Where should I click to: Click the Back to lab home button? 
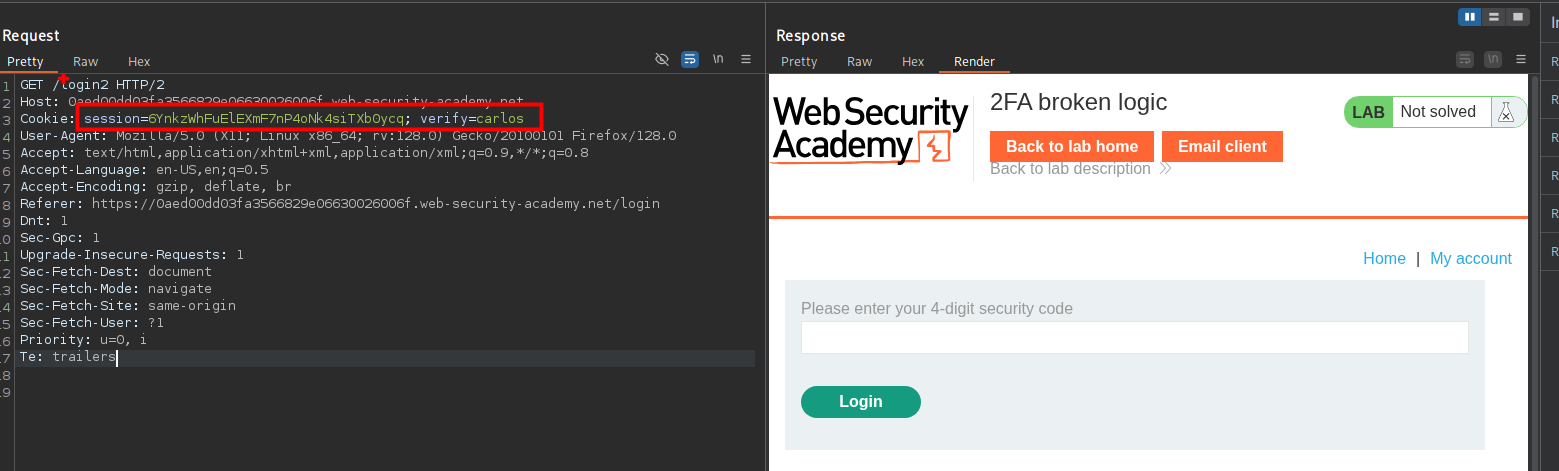[x=1071, y=146]
